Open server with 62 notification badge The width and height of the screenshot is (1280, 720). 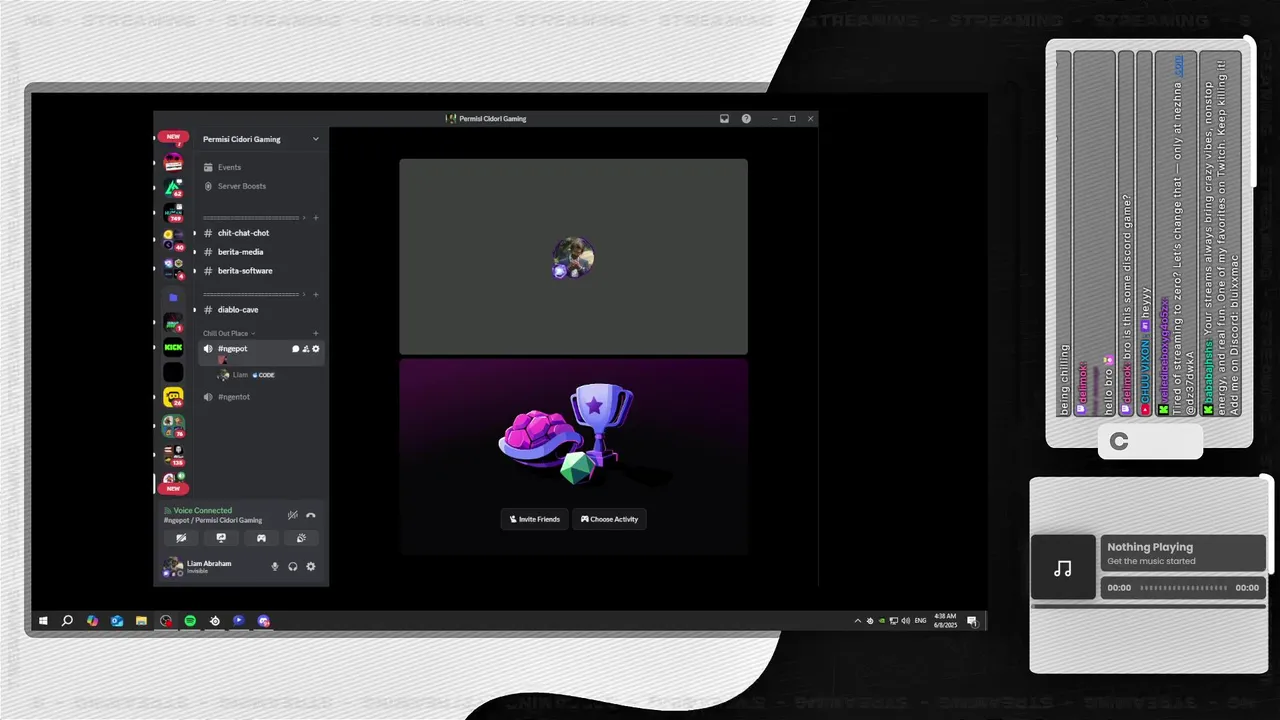pos(173,188)
